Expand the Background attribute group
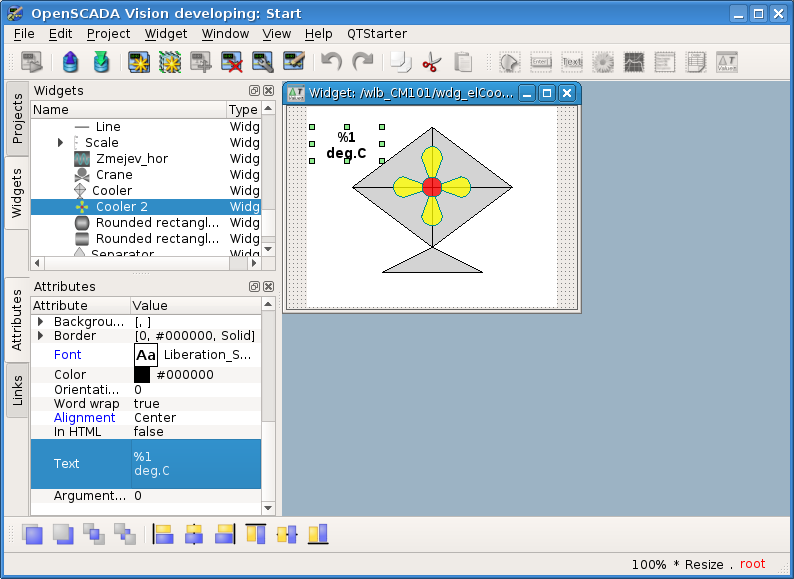The height and width of the screenshot is (579, 794). (41, 322)
